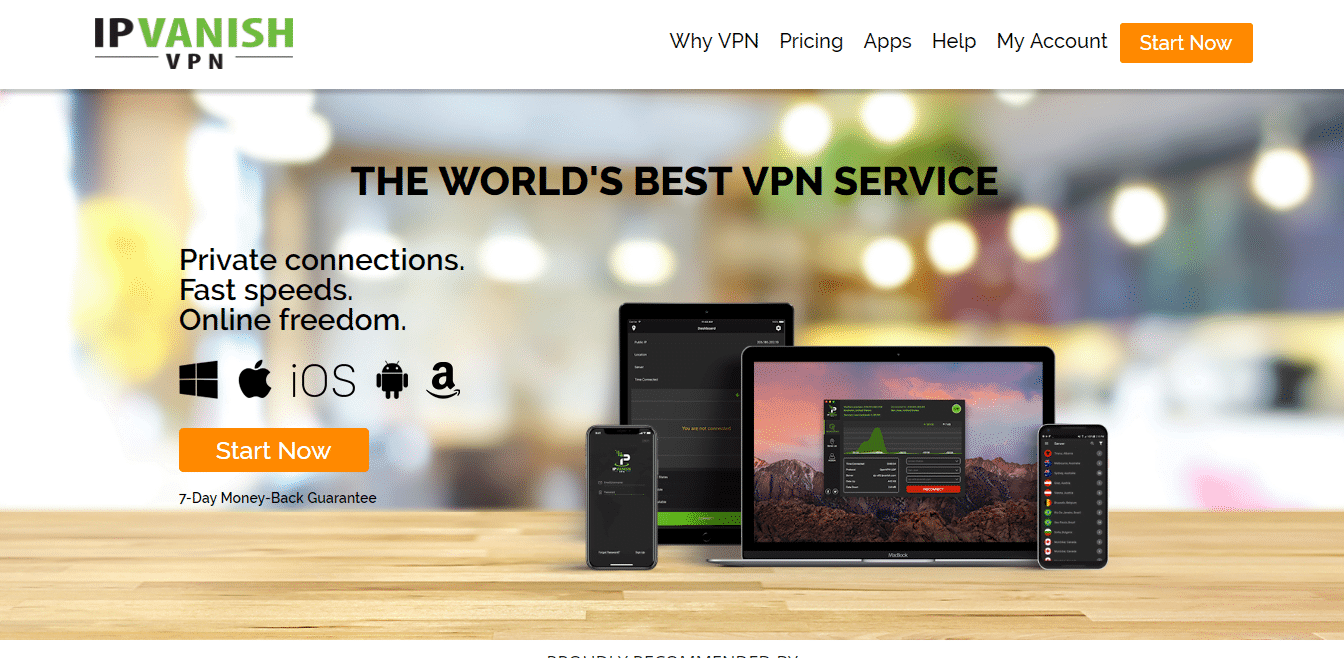The image size is (1344, 658).
Task: Click the Windows platform icon
Action: pos(199,381)
